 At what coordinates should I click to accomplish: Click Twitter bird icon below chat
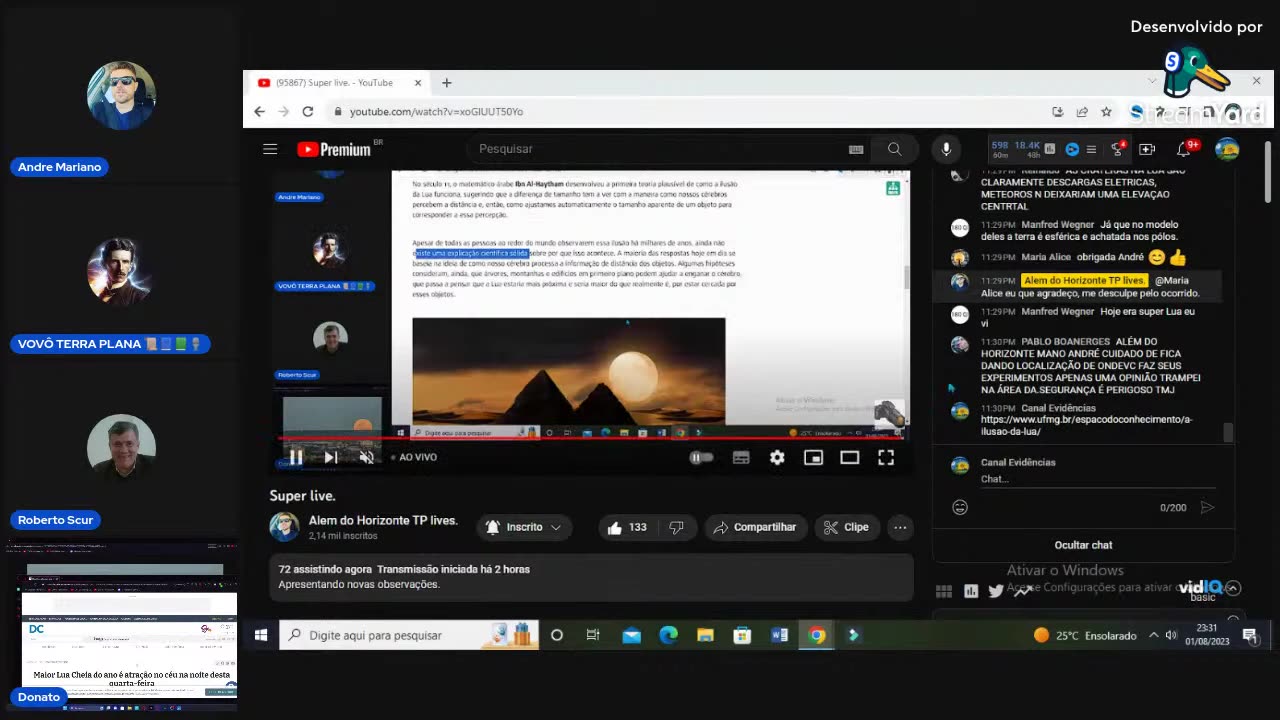point(996,591)
